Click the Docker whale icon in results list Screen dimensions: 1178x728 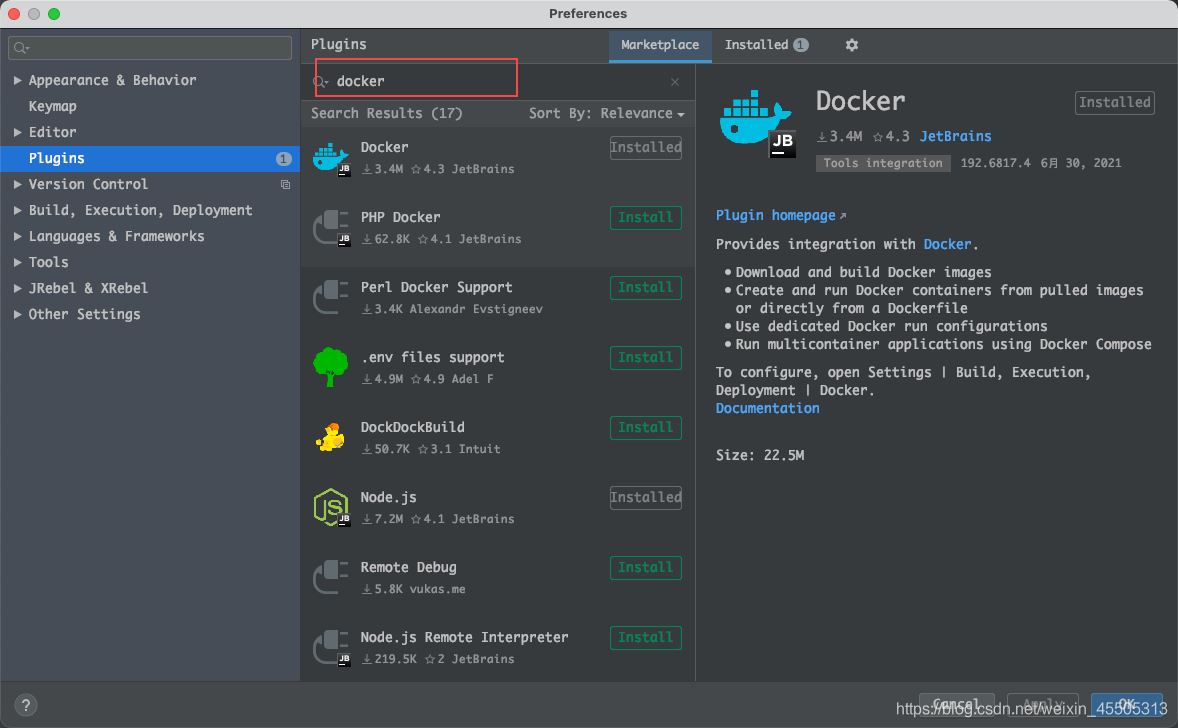[x=330, y=158]
